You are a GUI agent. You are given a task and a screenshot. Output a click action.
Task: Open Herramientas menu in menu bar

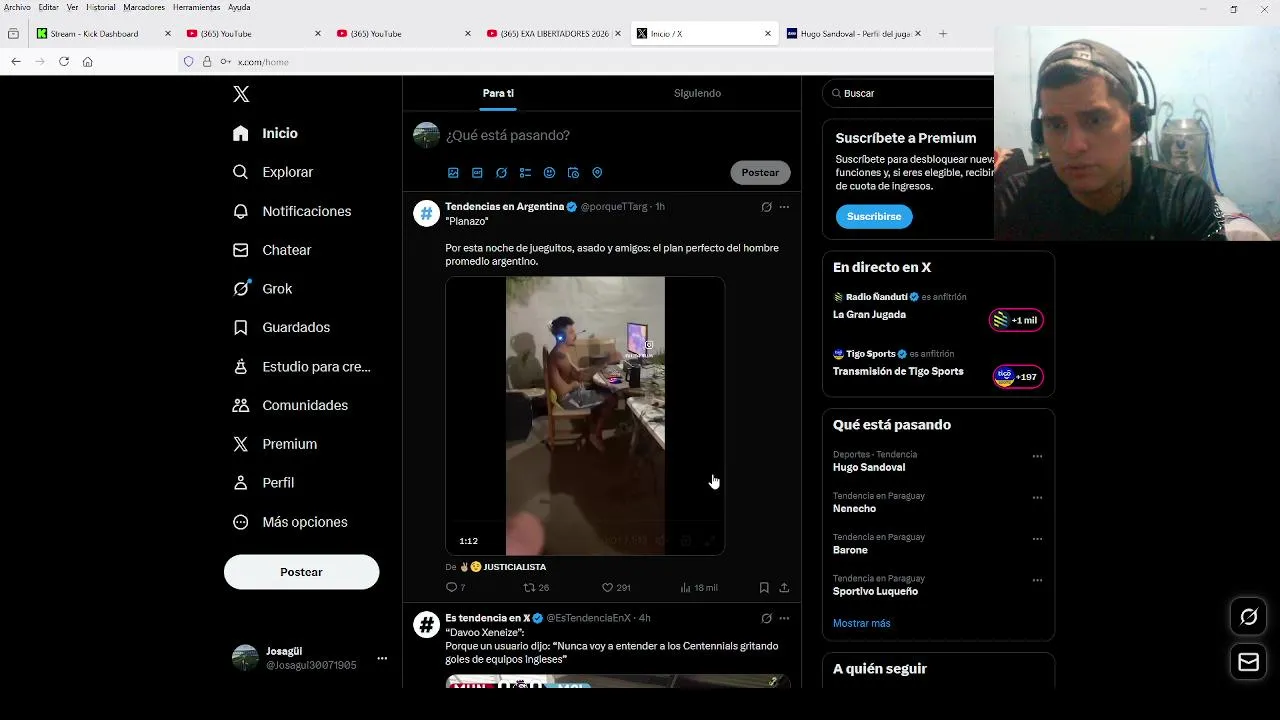click(x=196, y=7)
